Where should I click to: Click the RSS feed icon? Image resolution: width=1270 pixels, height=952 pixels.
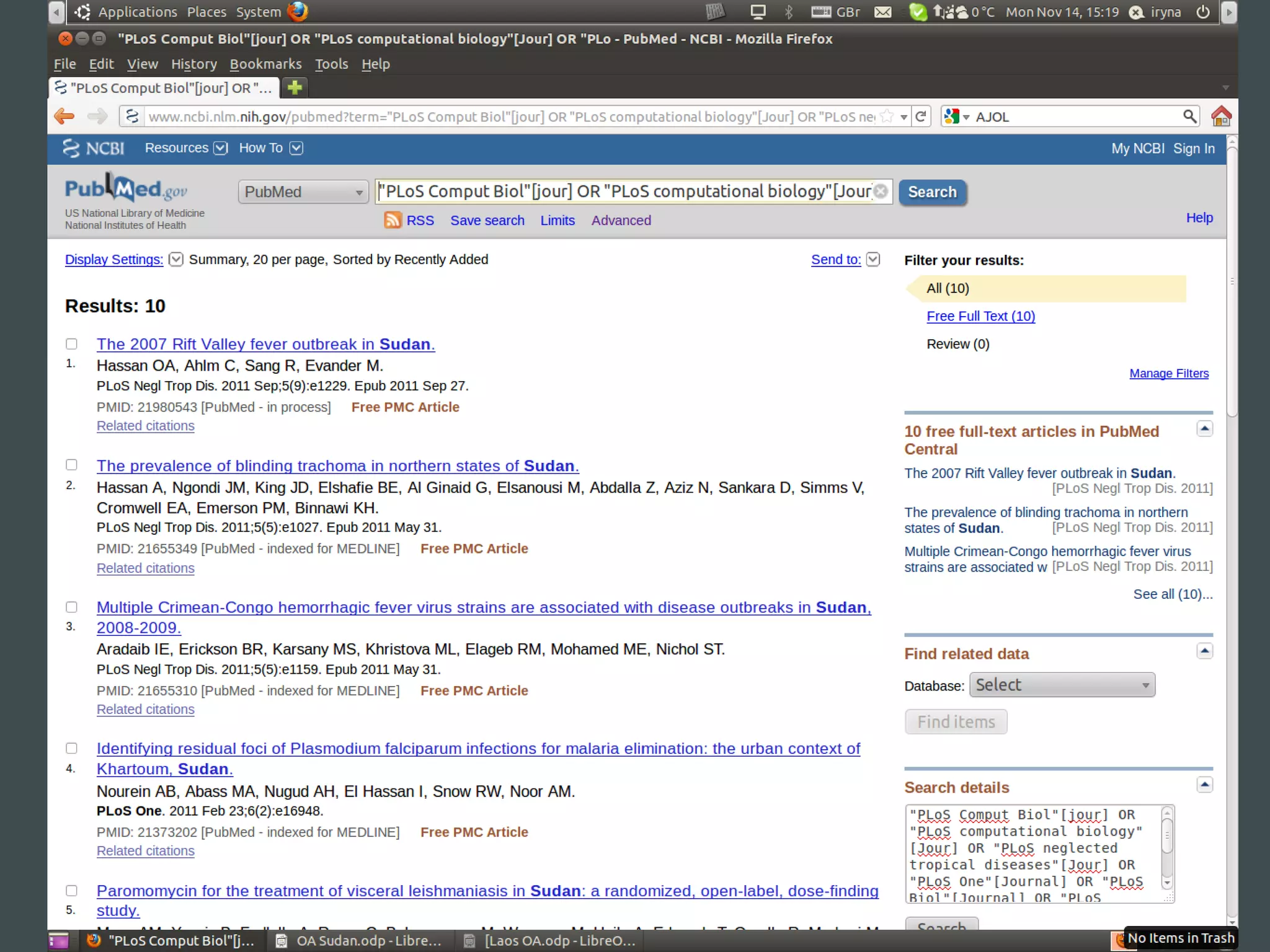click(x=393, y=220)
